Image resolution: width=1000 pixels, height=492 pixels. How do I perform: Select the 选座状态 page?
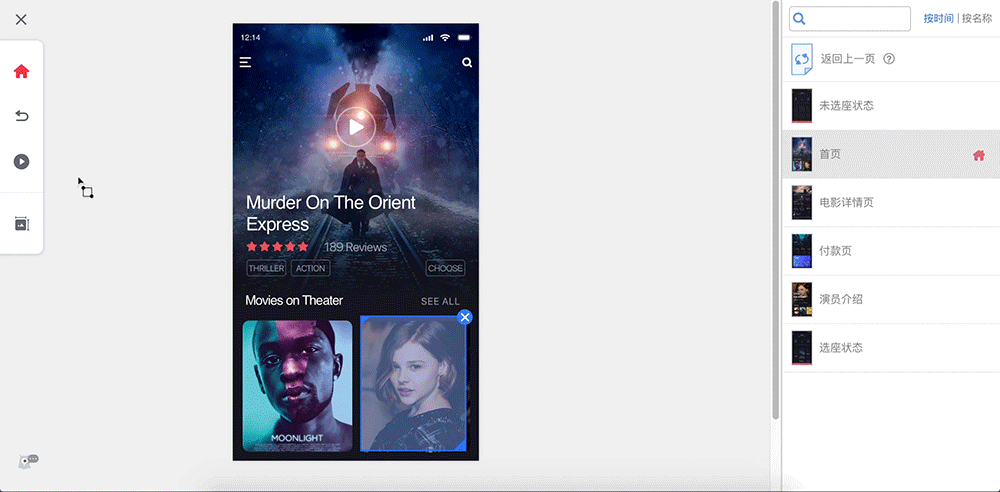891,348
